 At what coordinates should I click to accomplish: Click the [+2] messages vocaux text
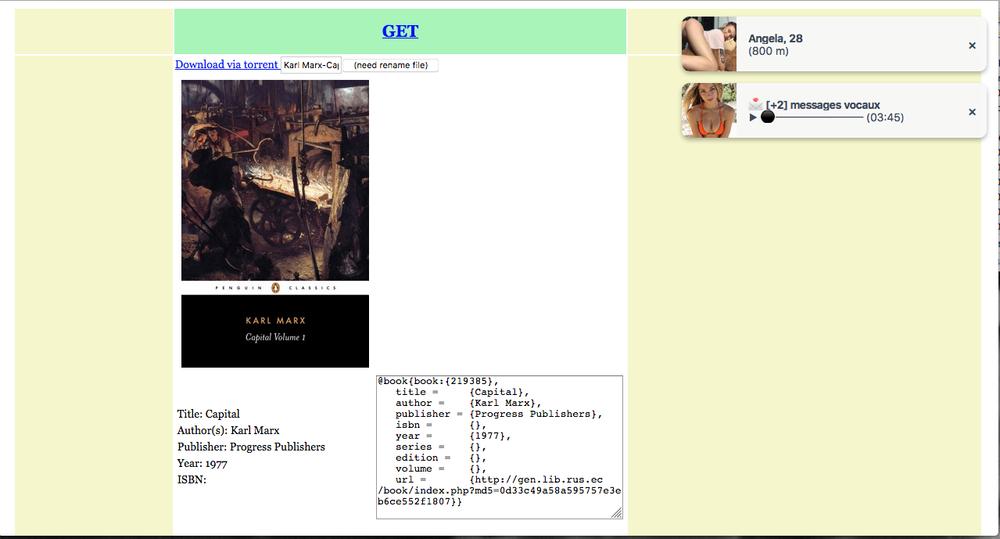(823, 105)
